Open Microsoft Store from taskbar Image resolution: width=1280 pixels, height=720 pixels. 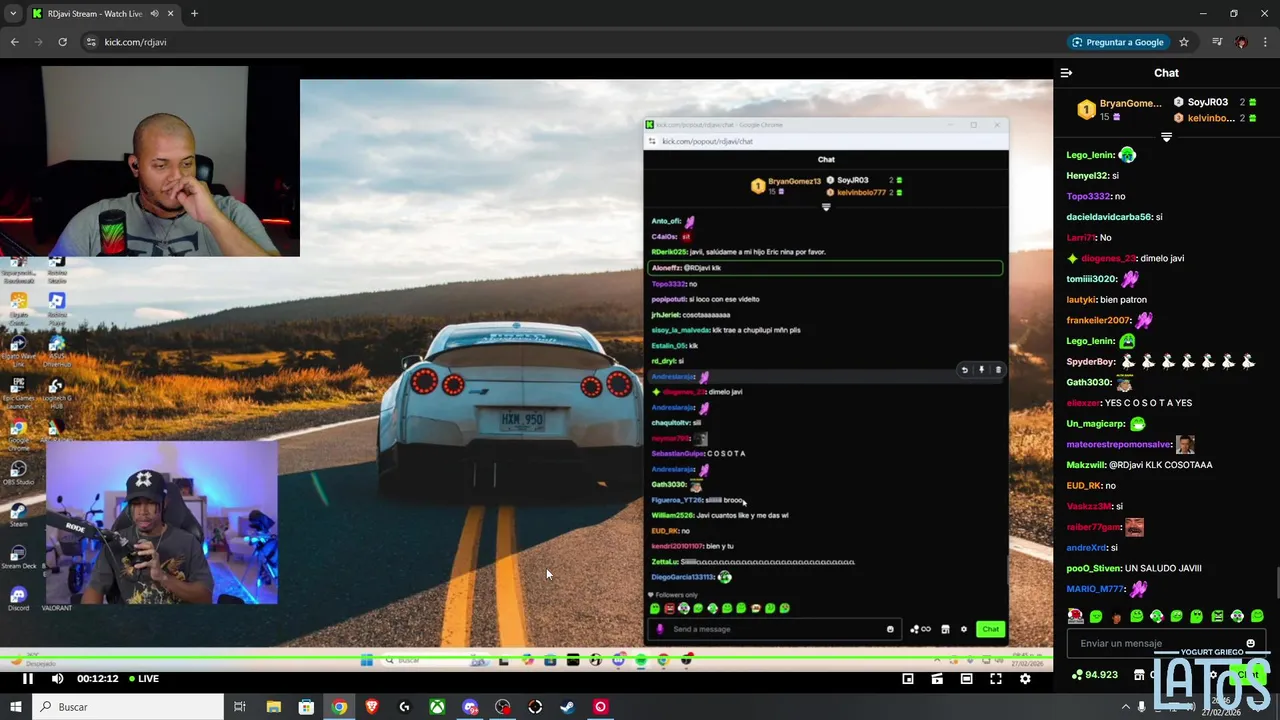click(306, 707)
